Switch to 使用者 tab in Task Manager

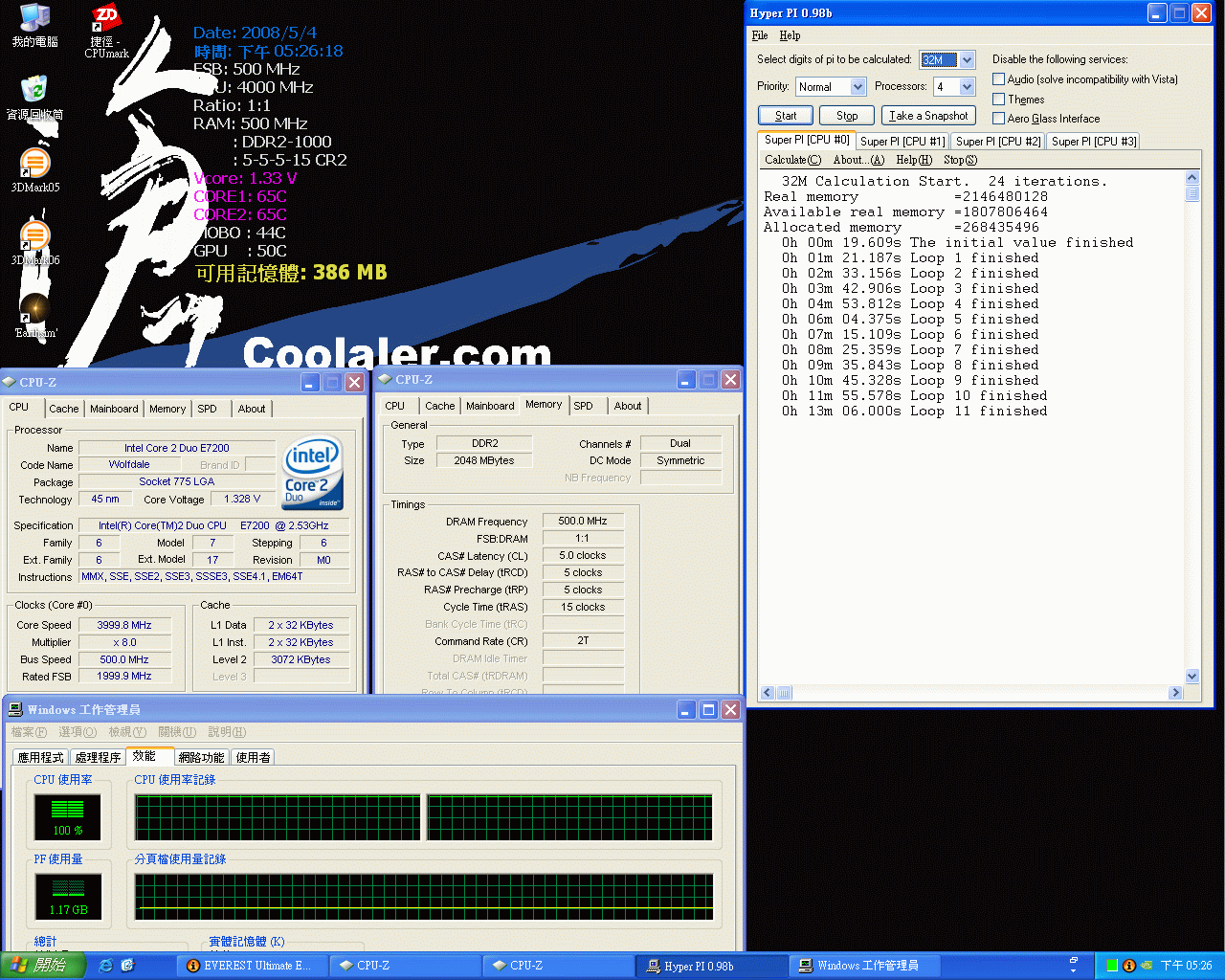tap(253, 757)
